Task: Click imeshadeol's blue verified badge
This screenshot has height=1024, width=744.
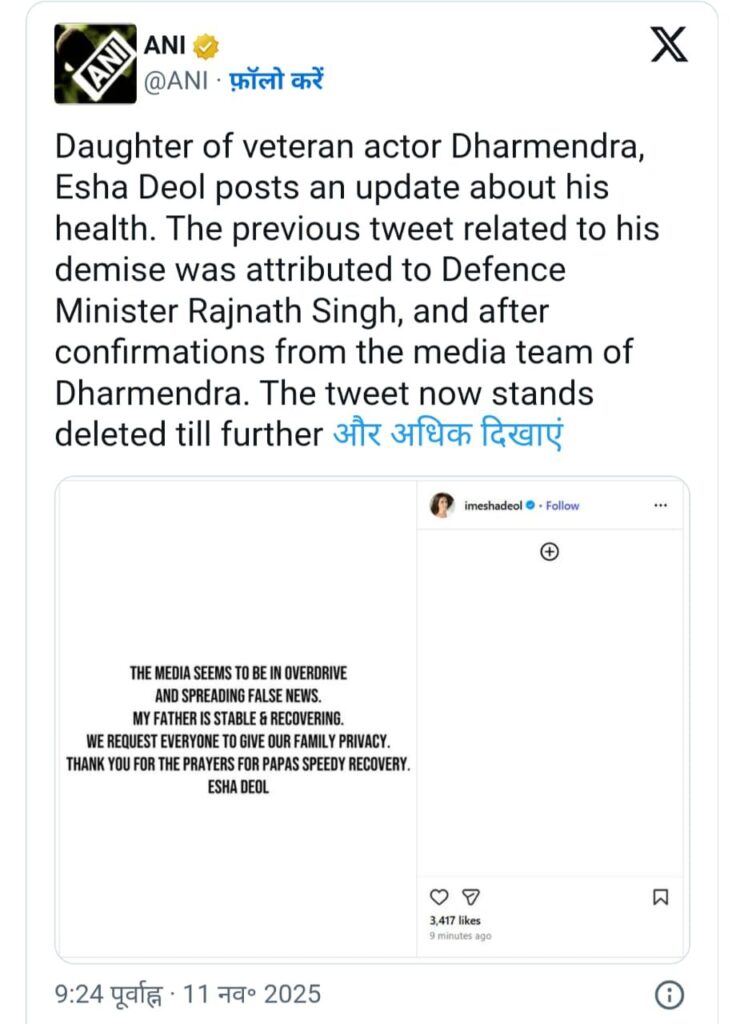Action: [531, 506]
